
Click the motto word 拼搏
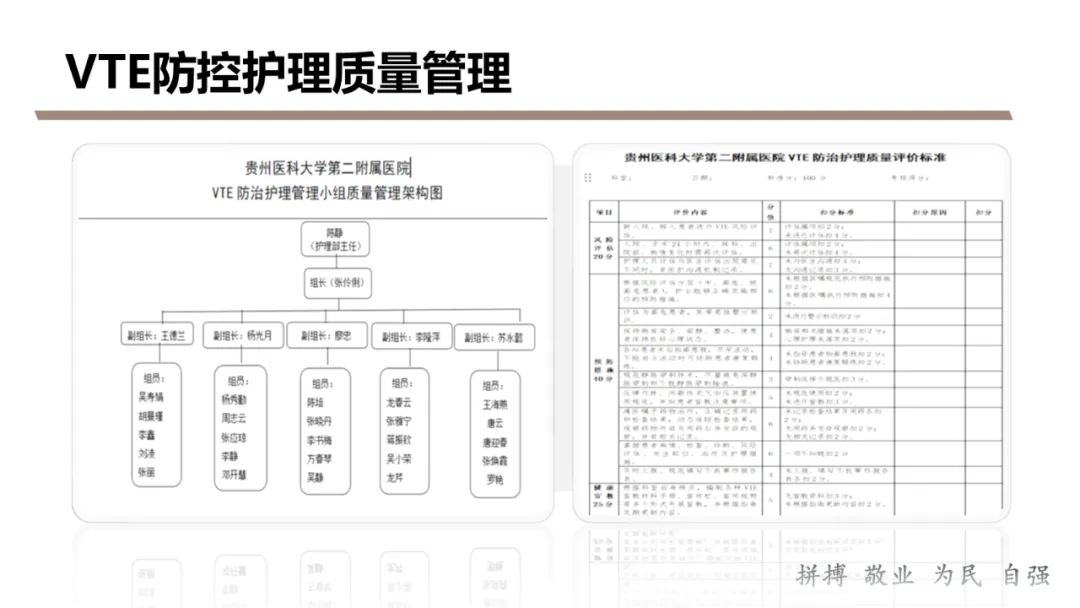(x=822, y=575)
